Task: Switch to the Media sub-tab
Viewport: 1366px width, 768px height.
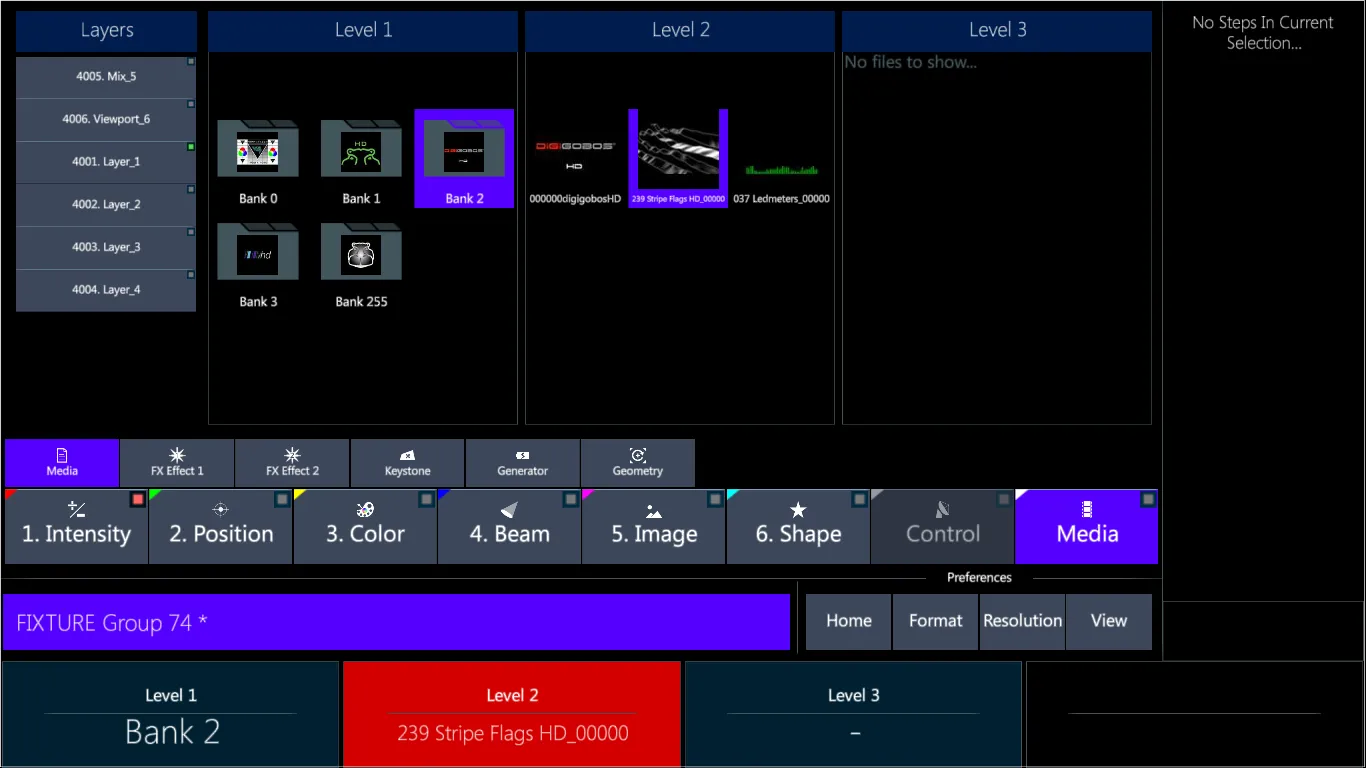Action: pyautogui.click(x=62, y=463)
